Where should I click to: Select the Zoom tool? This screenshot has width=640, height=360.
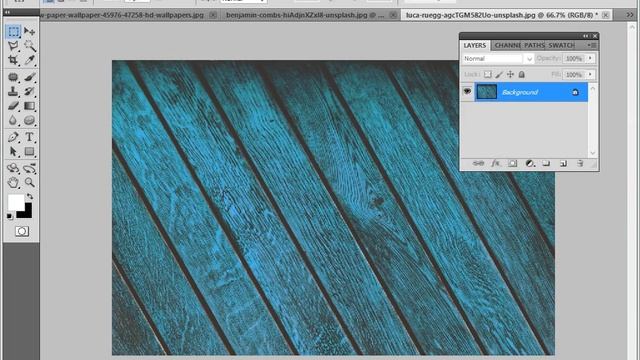pyautogui.click(x=29, y=182)
